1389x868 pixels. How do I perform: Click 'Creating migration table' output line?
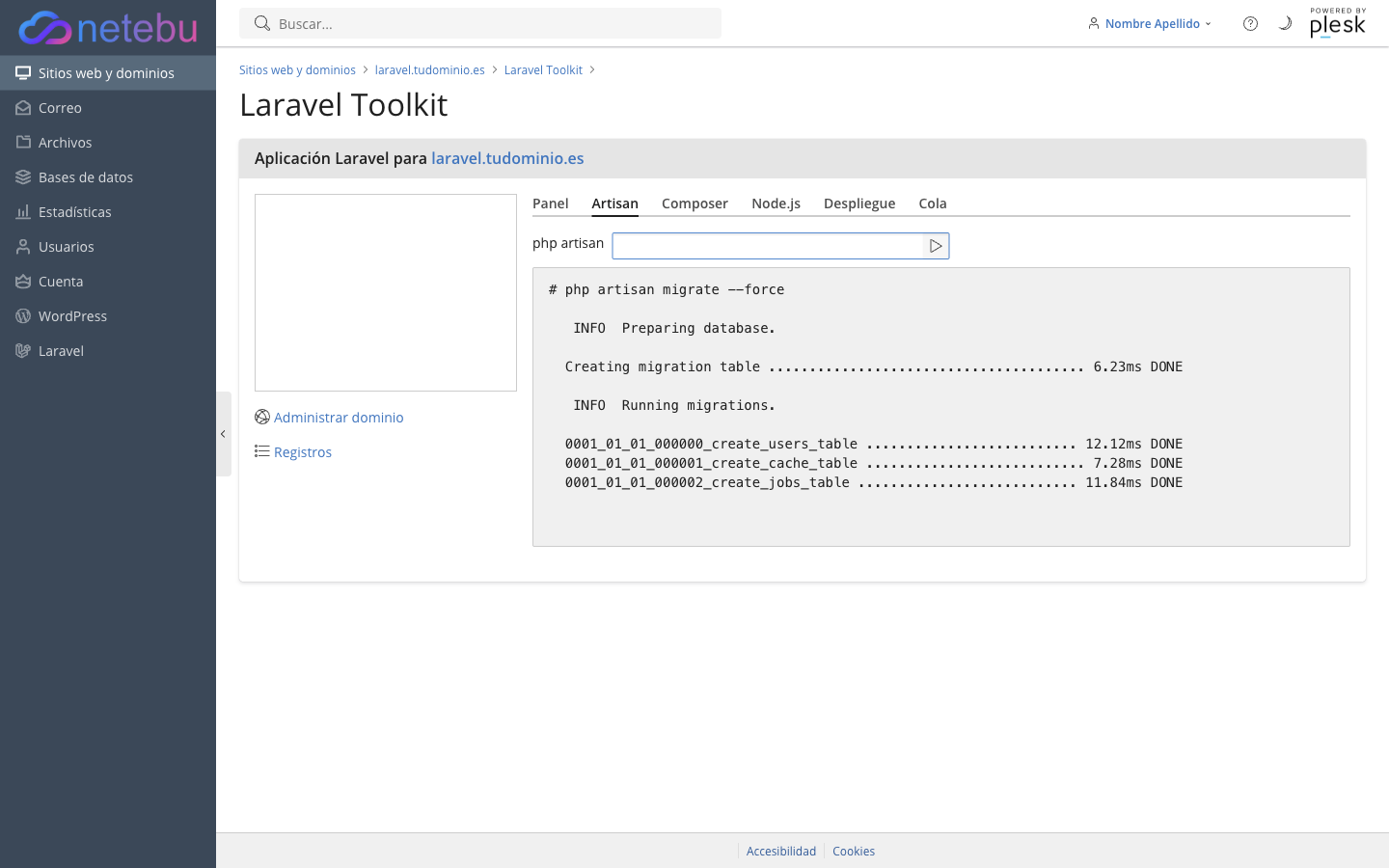[x=874, y=366]
